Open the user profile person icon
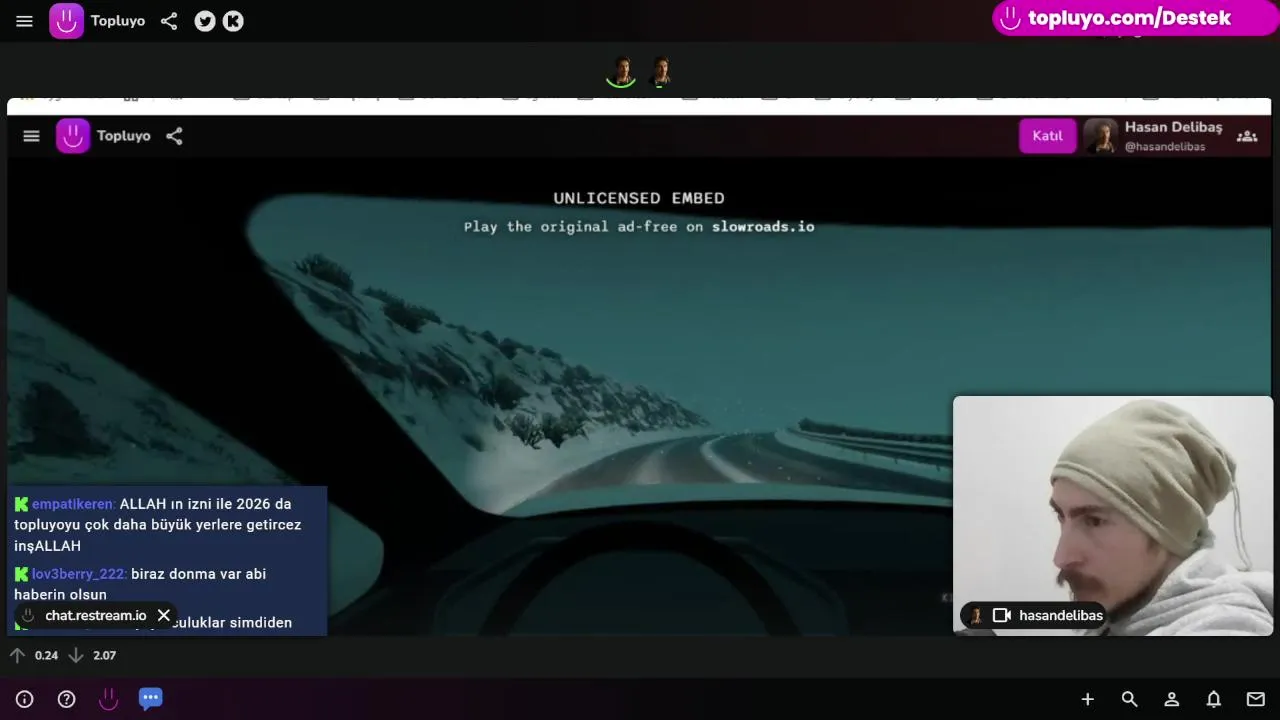Image resolution: width=1280 pixels, height=720 pixels. click(x=1172, y=699)
